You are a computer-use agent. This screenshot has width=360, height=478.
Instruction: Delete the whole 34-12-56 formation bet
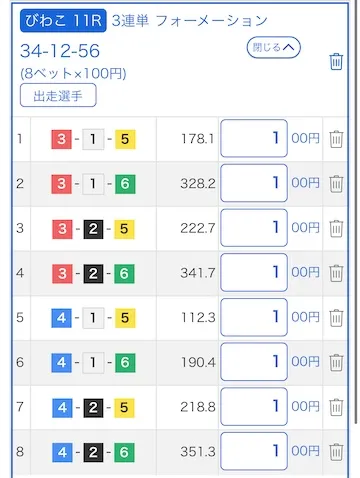click(x=336, y=61)
